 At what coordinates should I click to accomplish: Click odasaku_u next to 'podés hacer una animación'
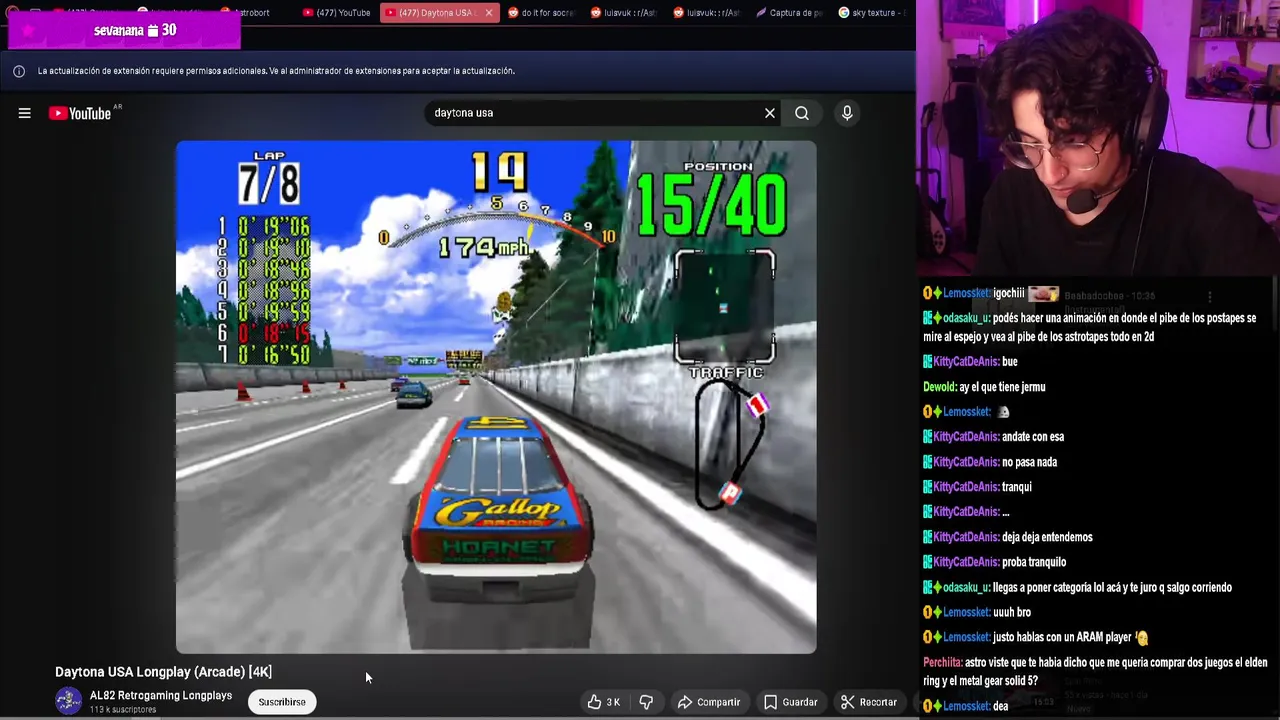tap(966, 318)
